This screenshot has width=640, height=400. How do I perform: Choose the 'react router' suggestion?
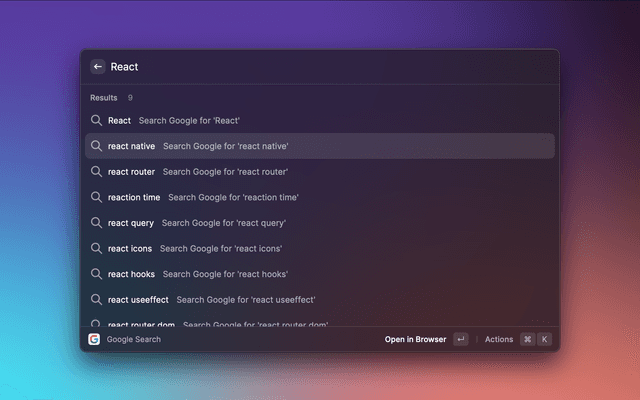click(x=320, y=171)
